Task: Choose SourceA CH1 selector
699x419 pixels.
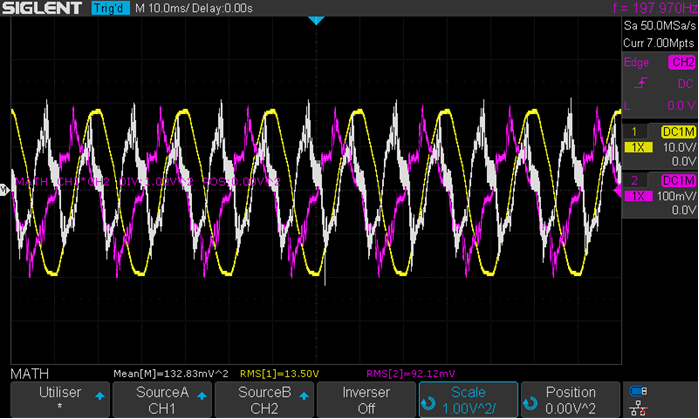Action: [162, 399]
